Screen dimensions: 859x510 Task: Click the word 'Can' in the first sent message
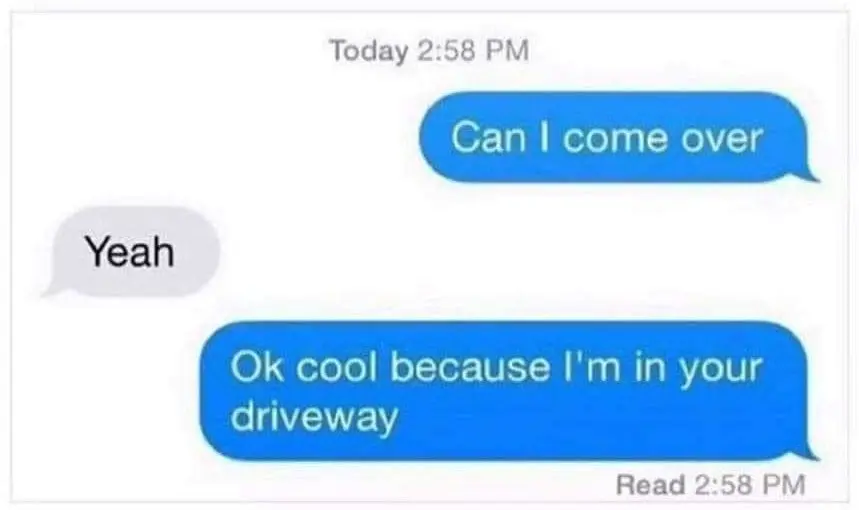489,137
